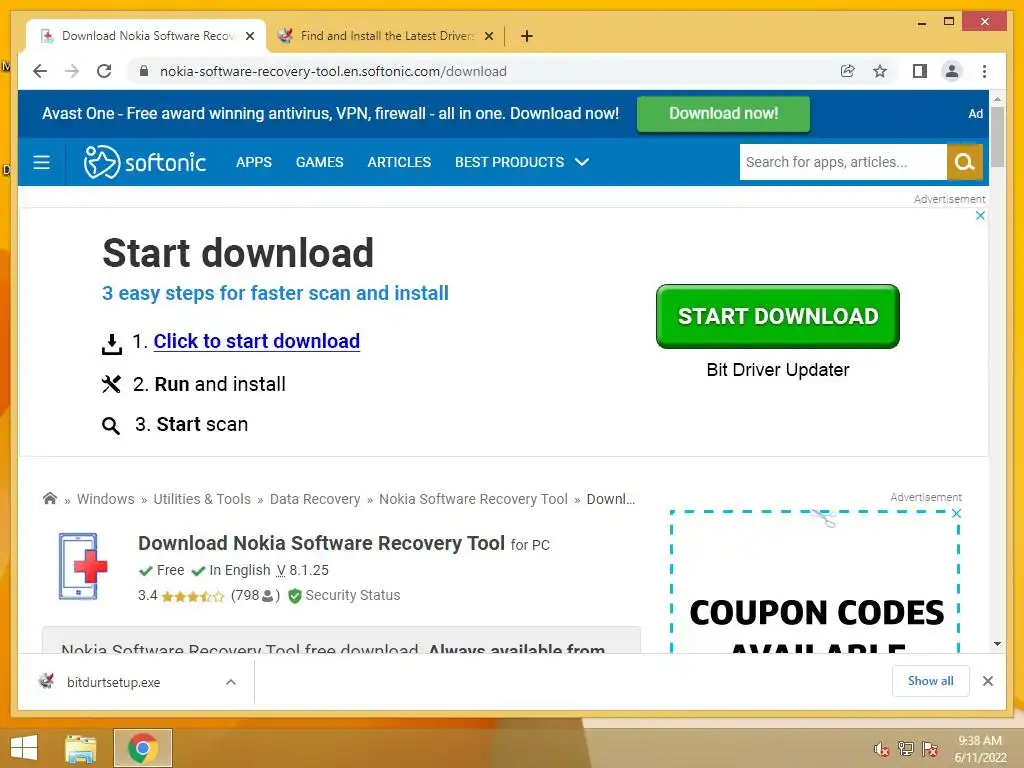Switch to Download Nokia Software Recovery tab
The image size is (1024, 768).
click(x=146, y=36)
